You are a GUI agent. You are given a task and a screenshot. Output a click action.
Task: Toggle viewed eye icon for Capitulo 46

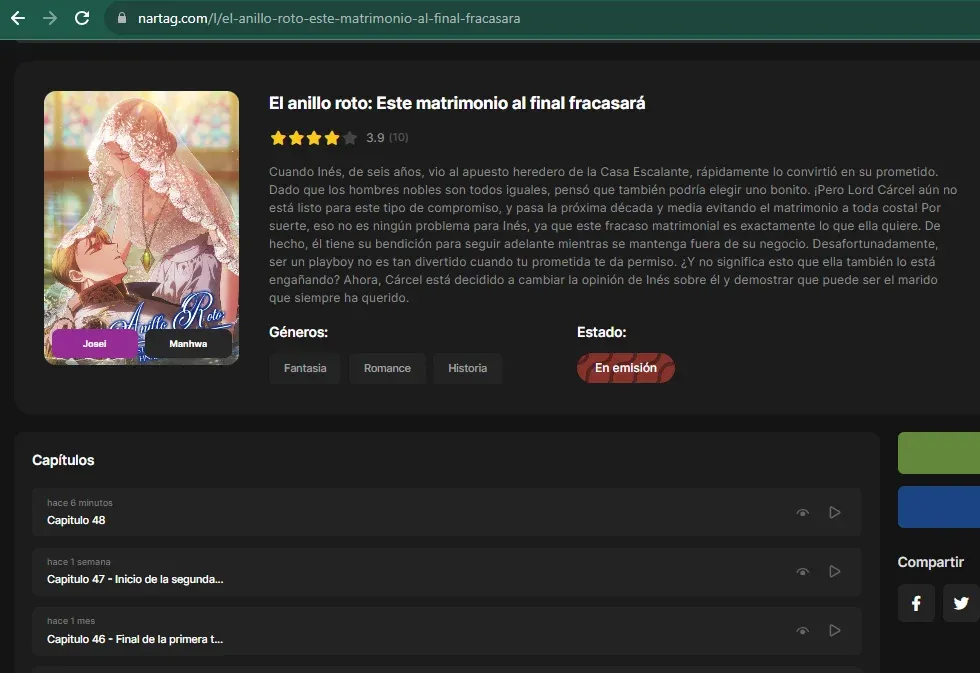pyautogui.click(x=802, y=631)
